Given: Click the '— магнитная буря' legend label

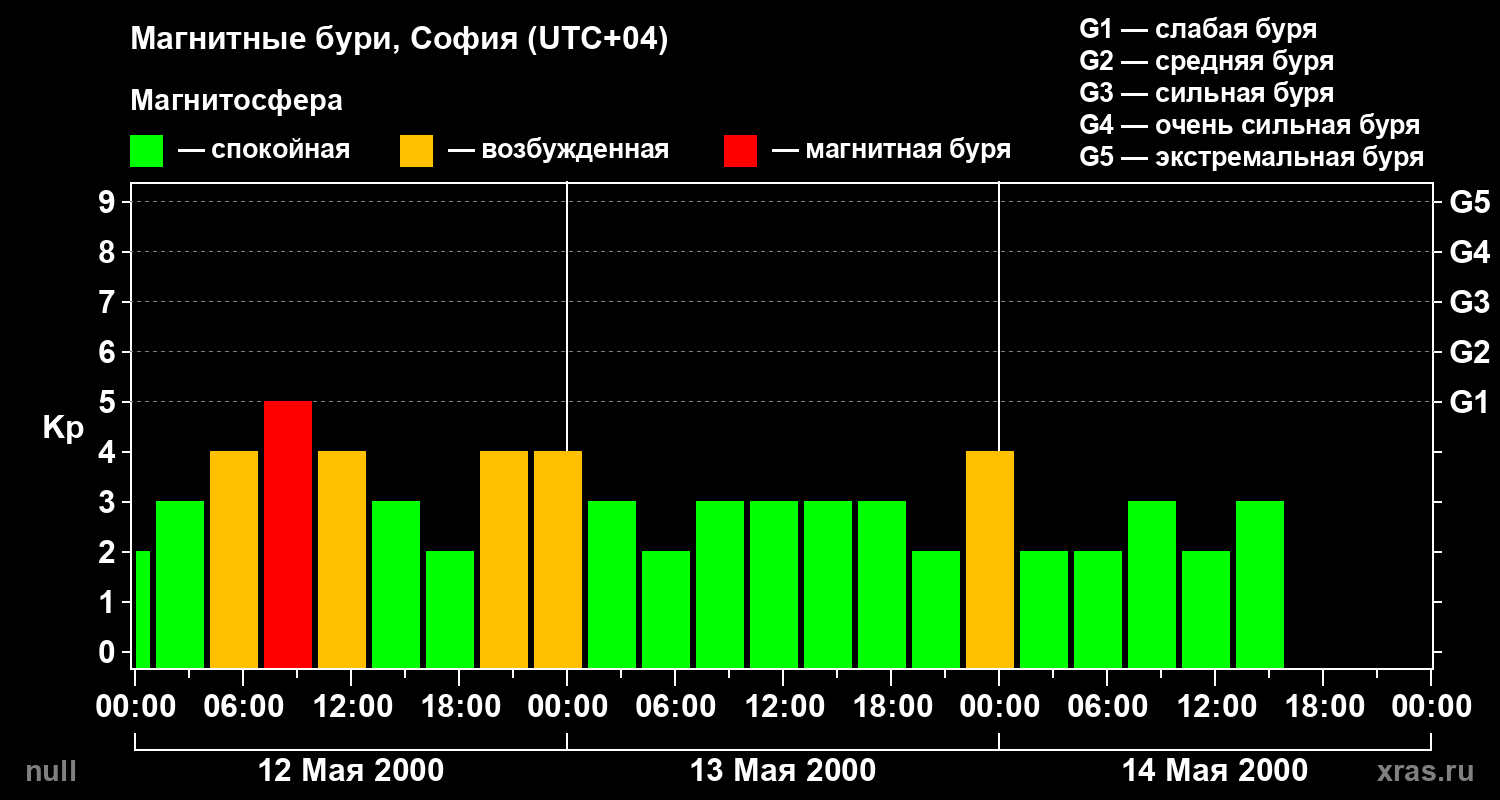Looking at the screenshot, I should [x=891, y=151].
